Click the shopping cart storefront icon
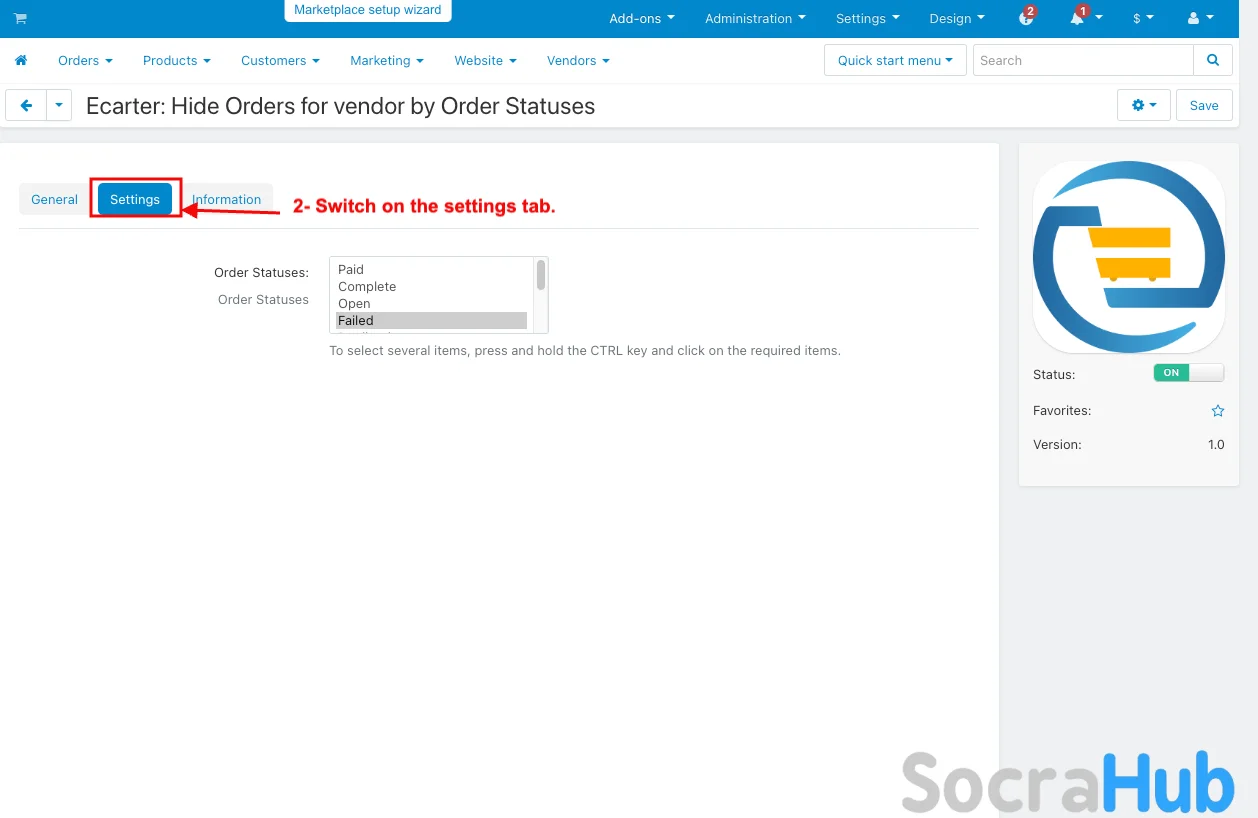The height and width of the screenshot is (818, 1258). pyautogui.click(x=20, y=18)
